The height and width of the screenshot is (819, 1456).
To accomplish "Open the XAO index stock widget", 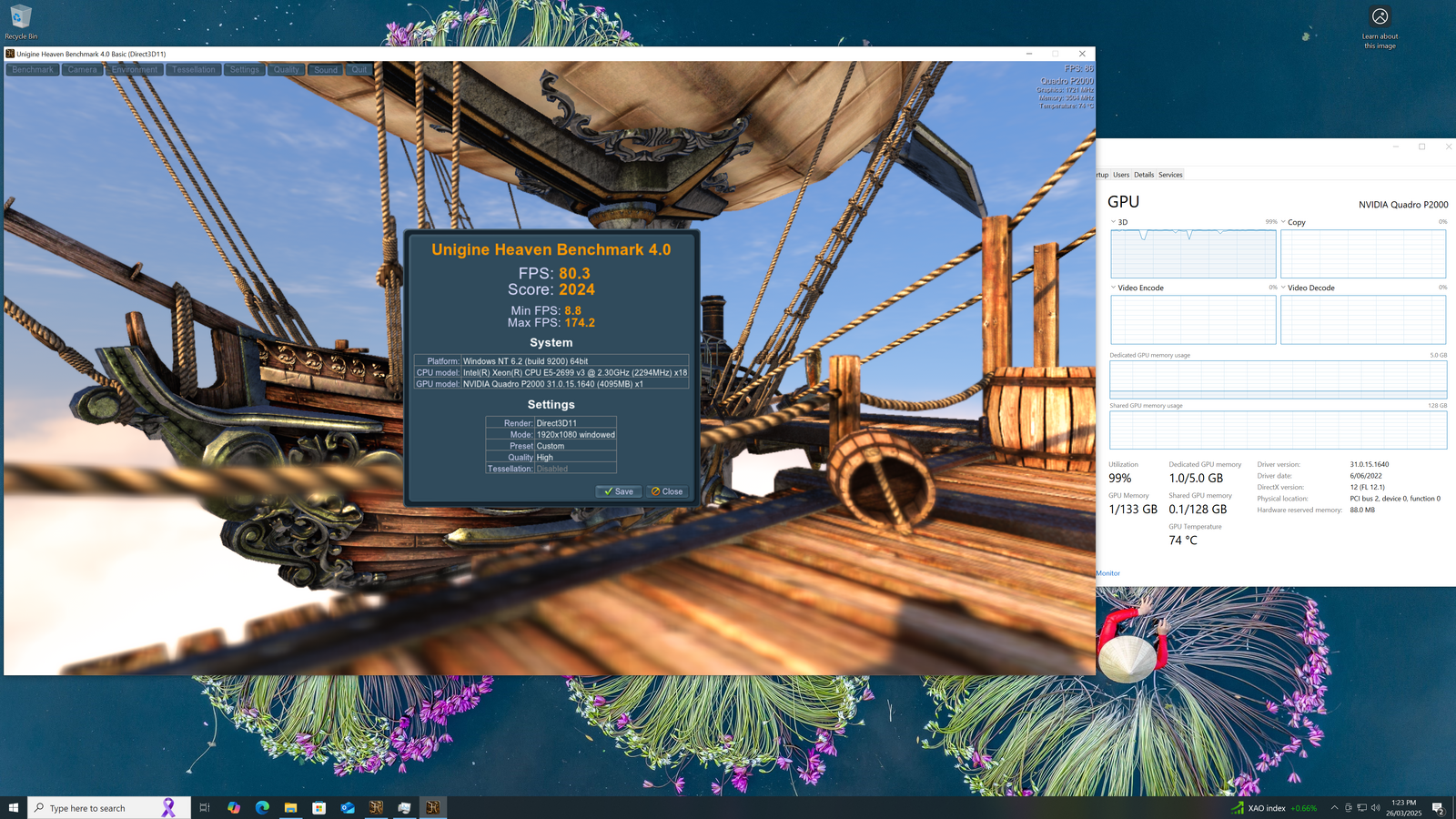I will coord(1274,808).
